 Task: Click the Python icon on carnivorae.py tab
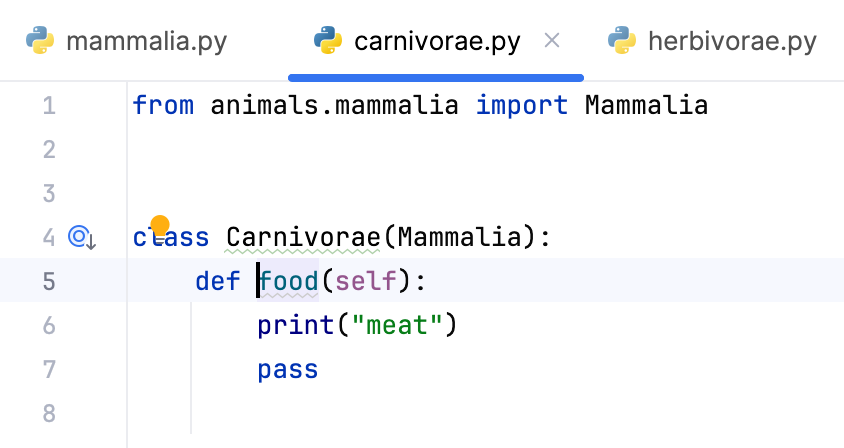328,41
